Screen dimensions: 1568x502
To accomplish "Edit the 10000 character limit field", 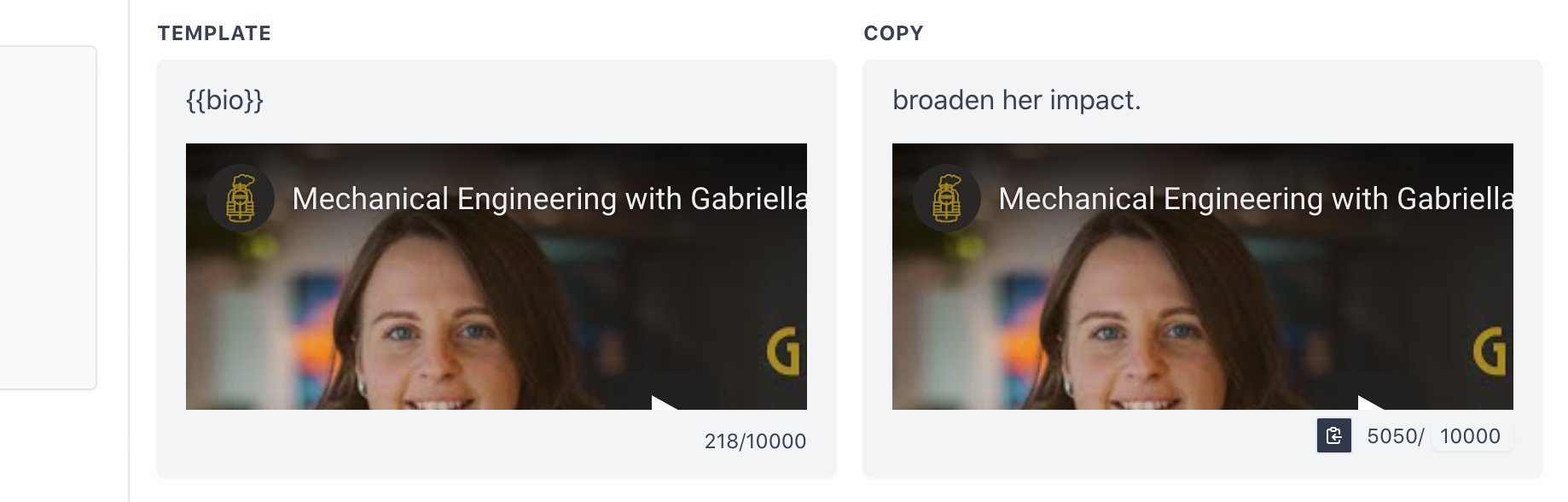I will 1471,436.
